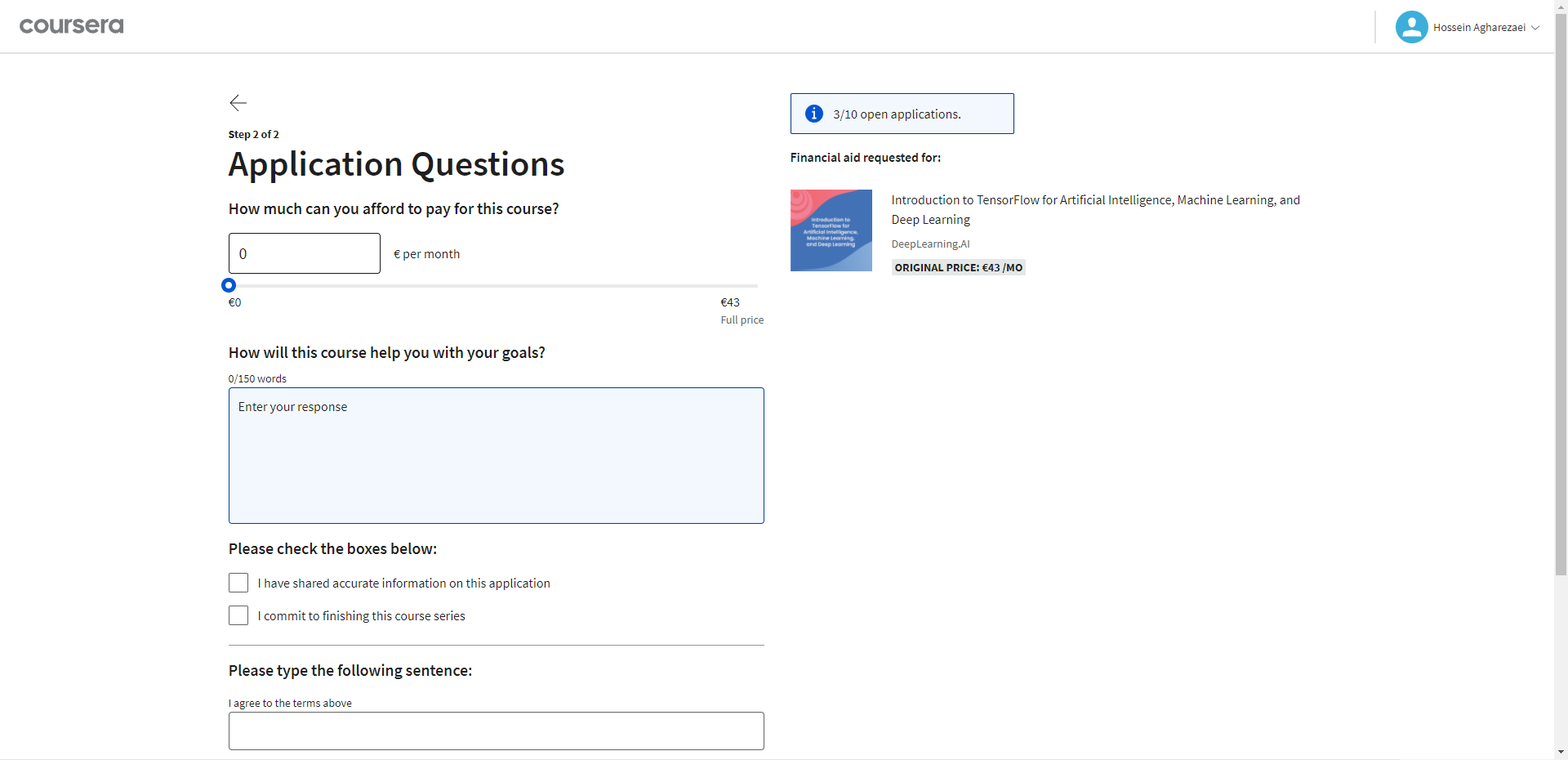Click the scrollbar down arrow
The height and width of the screenshot is (760, 1568).
(x=1560, y=753)
